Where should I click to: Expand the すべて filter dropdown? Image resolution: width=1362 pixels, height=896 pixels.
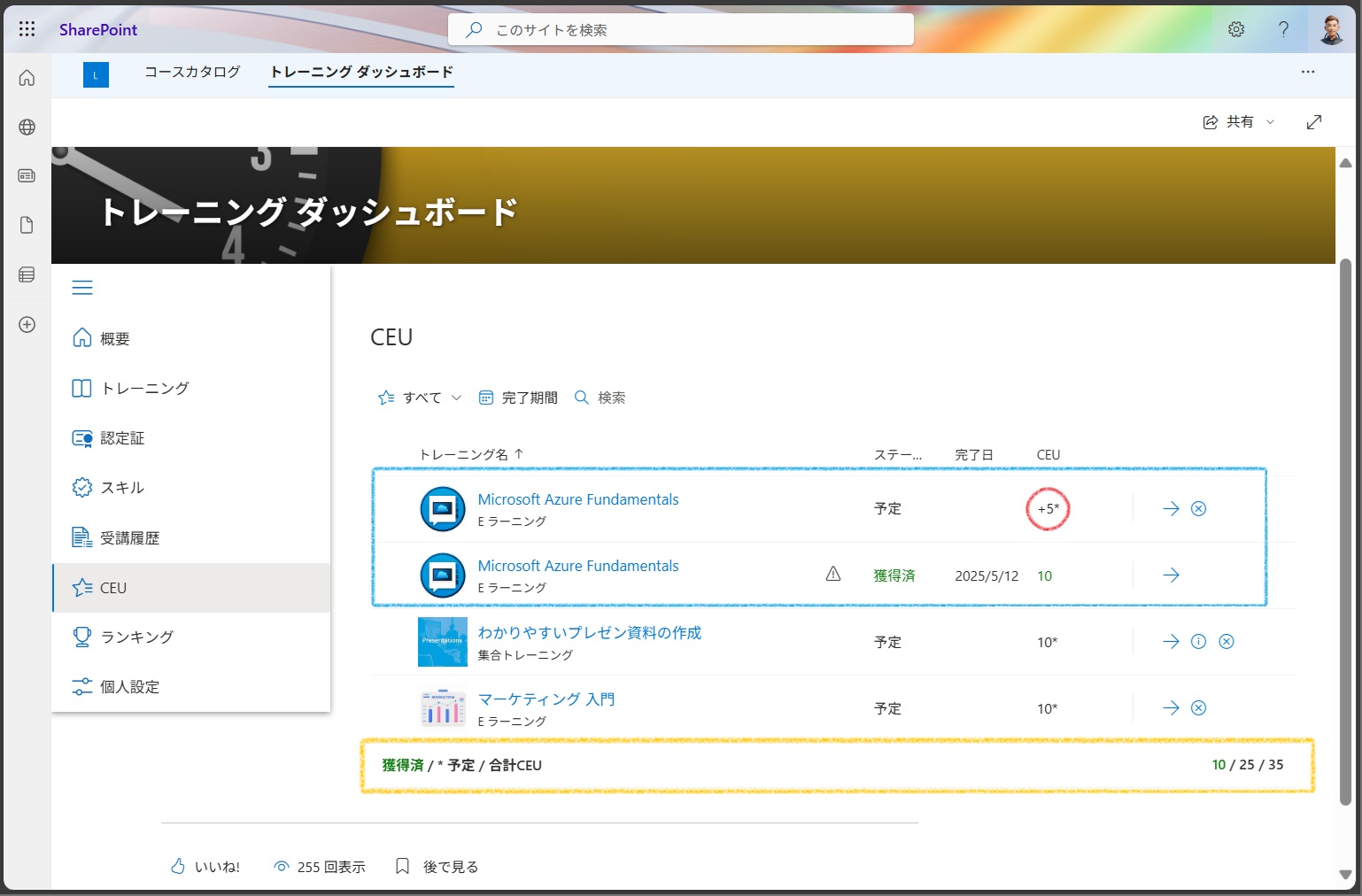click(x=420, y=398)
